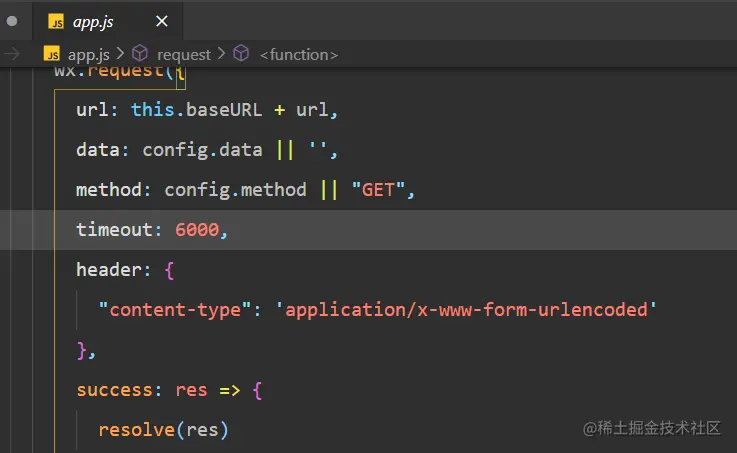Click the timeout value 6000
This screenshot has height=453, width=737.
coord(197,230)
